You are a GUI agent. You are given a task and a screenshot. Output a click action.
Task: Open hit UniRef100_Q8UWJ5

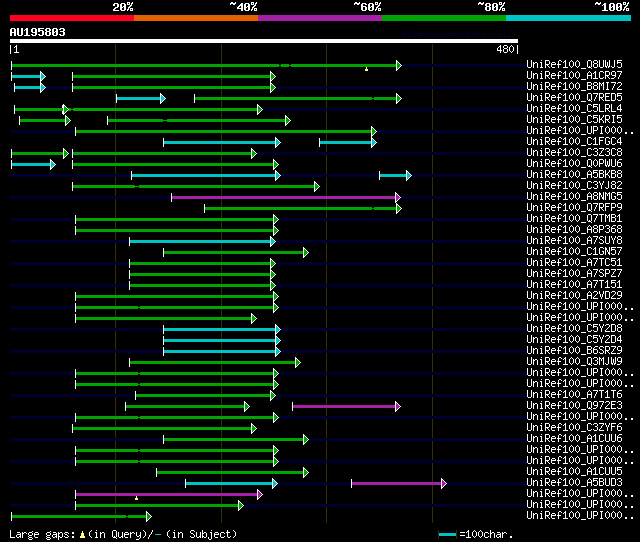click(574, 64)
